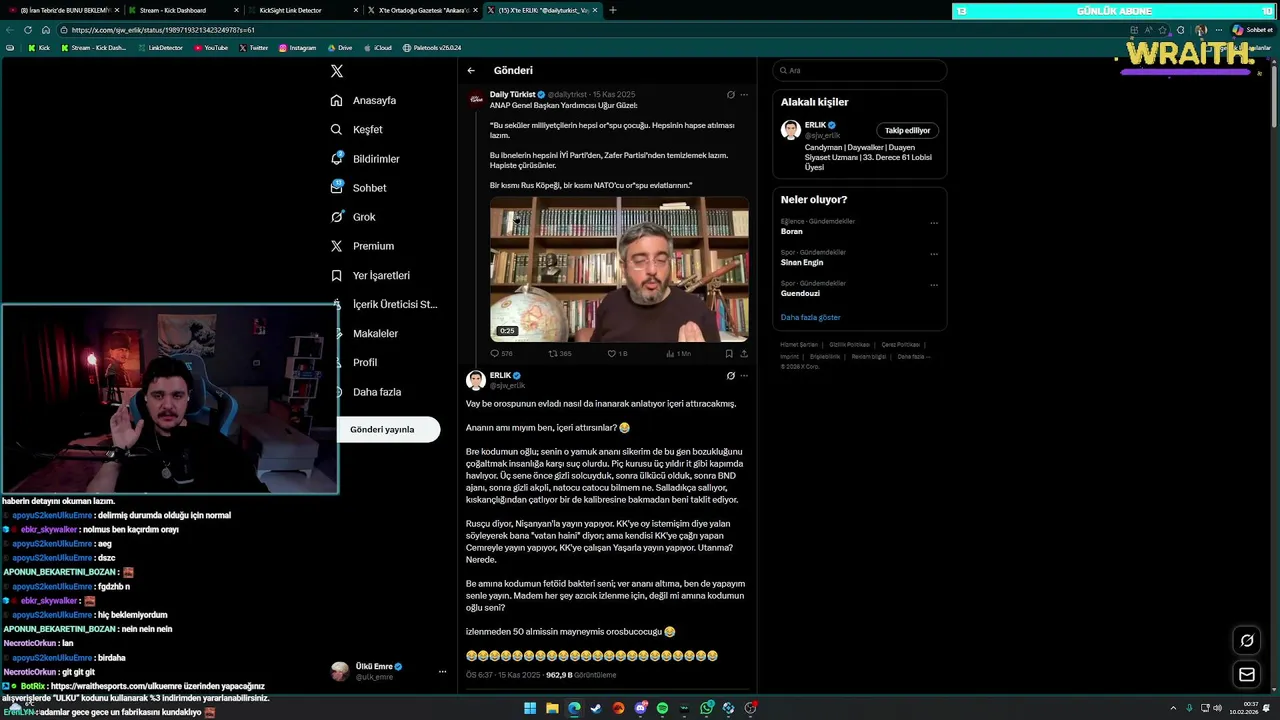Open the YouTube bookmark
This screenshot has height=720, width=1280.
coord(211,48)
